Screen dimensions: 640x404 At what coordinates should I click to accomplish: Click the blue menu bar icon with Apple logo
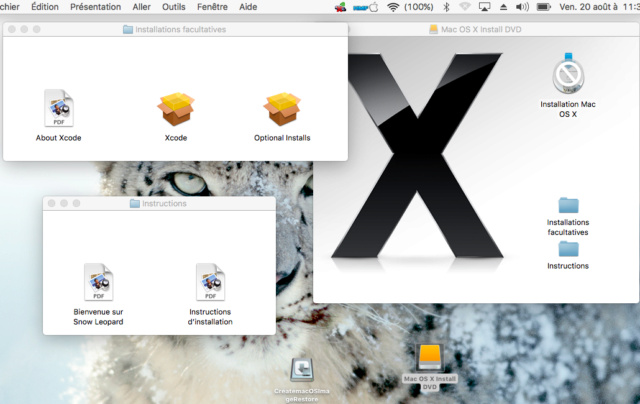[366, 7]
